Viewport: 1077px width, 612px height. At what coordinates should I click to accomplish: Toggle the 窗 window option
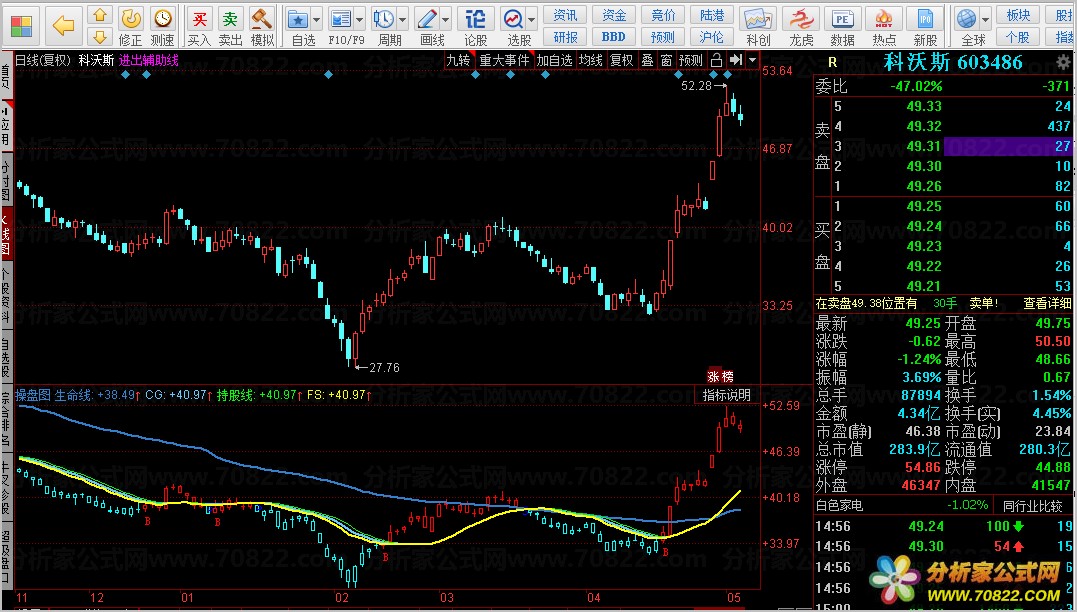666,60
